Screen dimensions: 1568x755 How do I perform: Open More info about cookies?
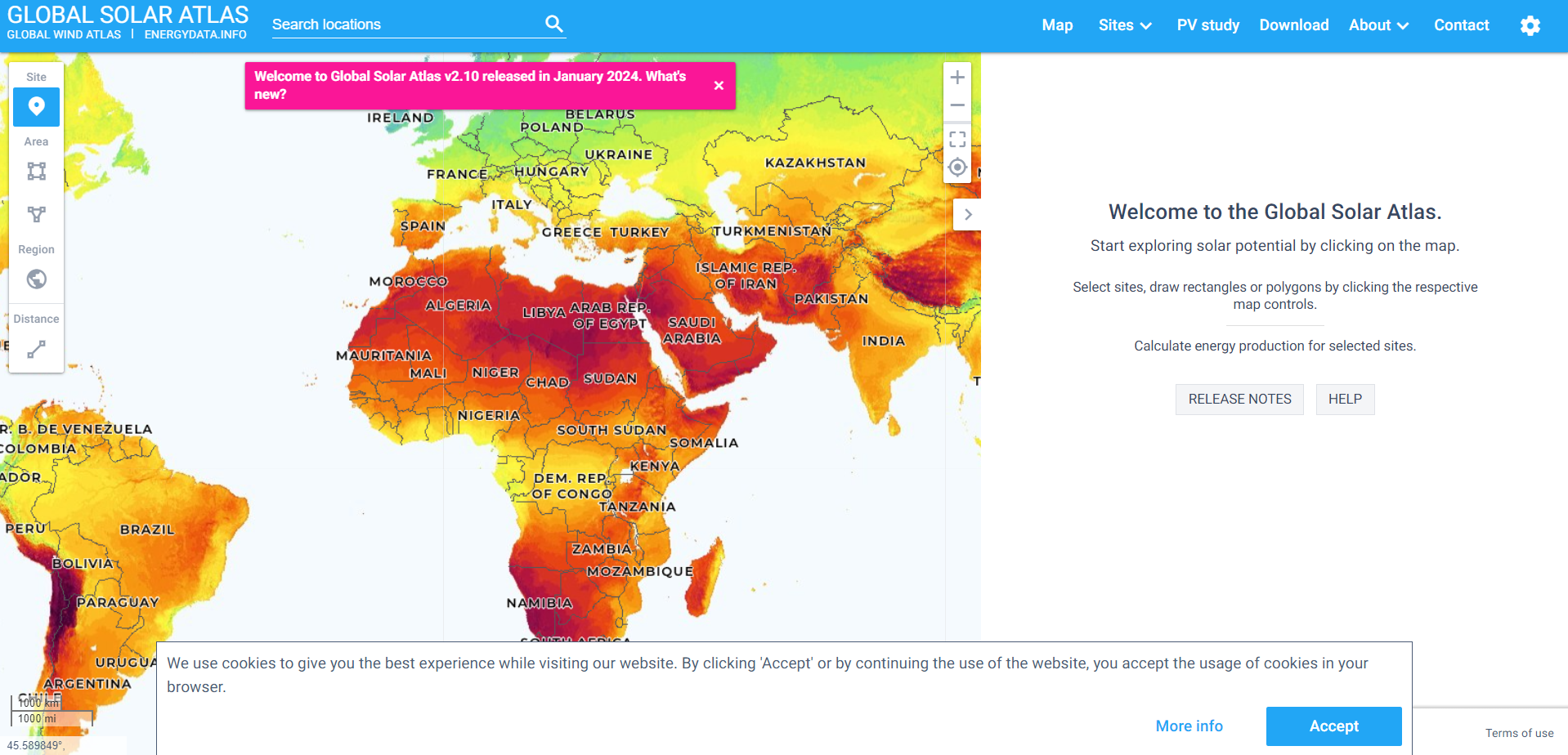point(1189,726)
